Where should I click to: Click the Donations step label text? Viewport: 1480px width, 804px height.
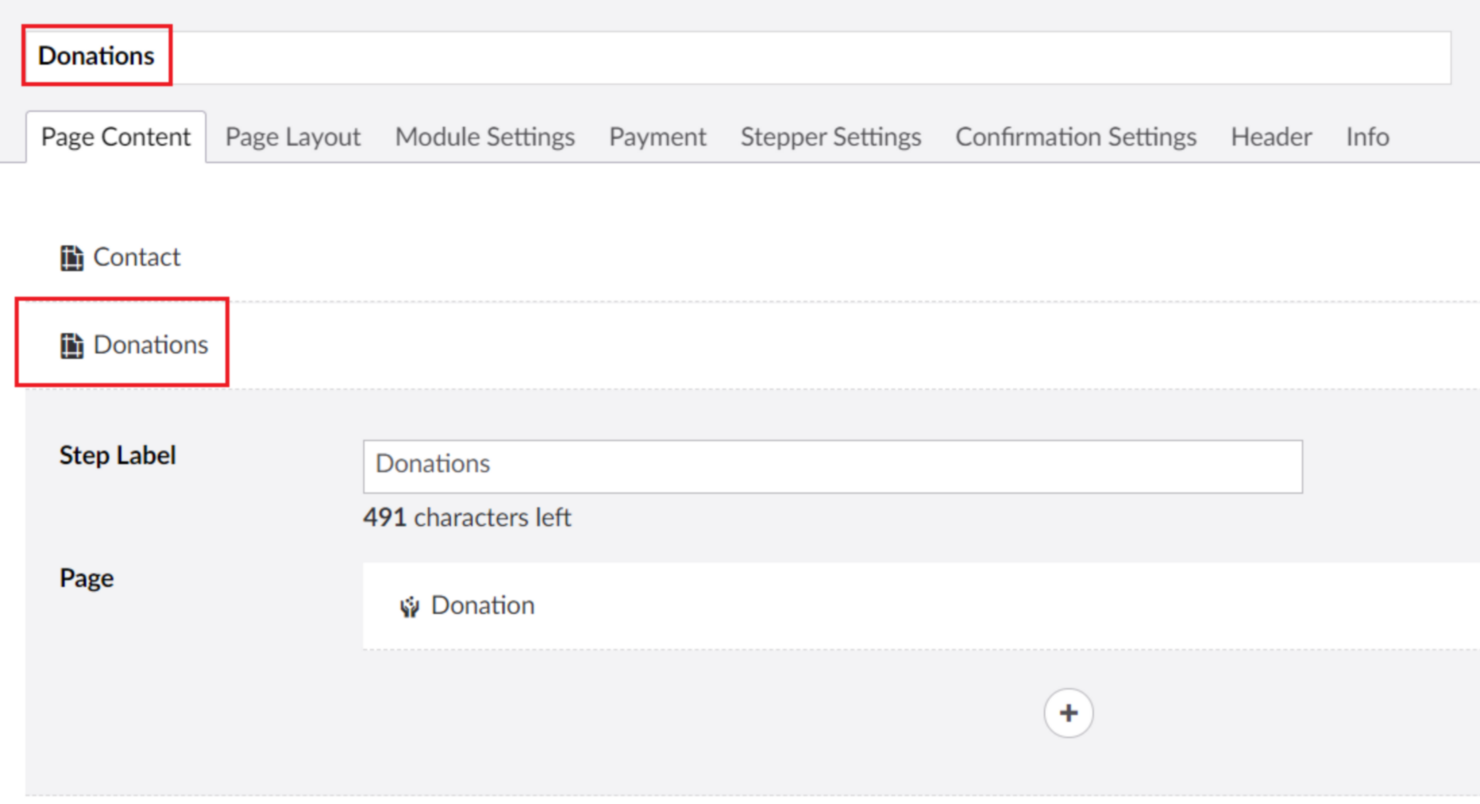point(151,345)
